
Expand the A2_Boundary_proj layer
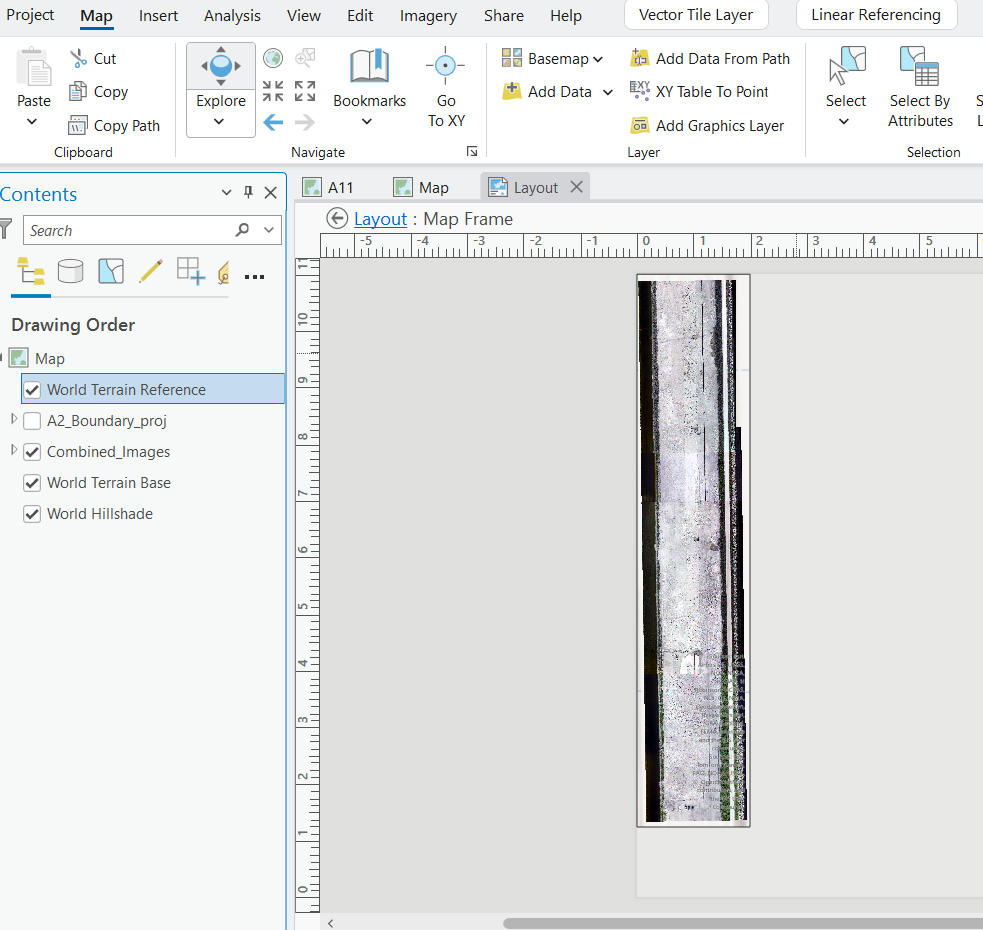[14, 419]
